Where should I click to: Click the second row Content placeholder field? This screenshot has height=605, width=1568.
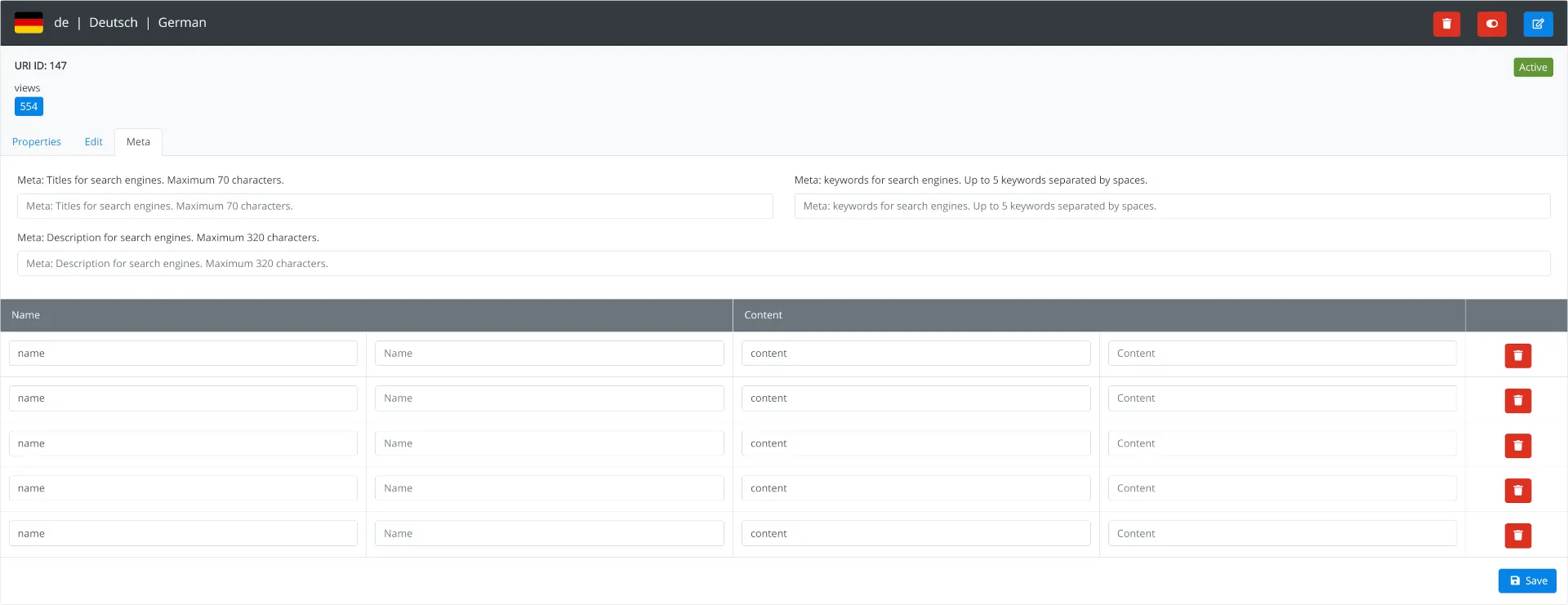[1282, 398]
